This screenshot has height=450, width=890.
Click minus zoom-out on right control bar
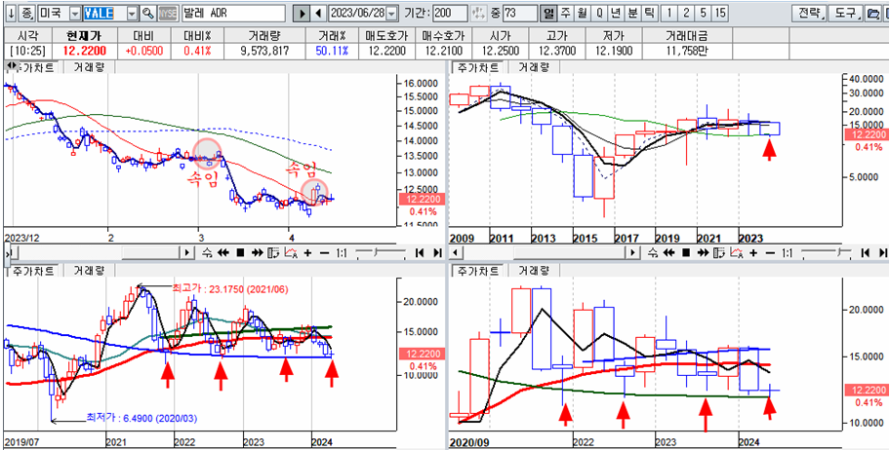(770, 253)
